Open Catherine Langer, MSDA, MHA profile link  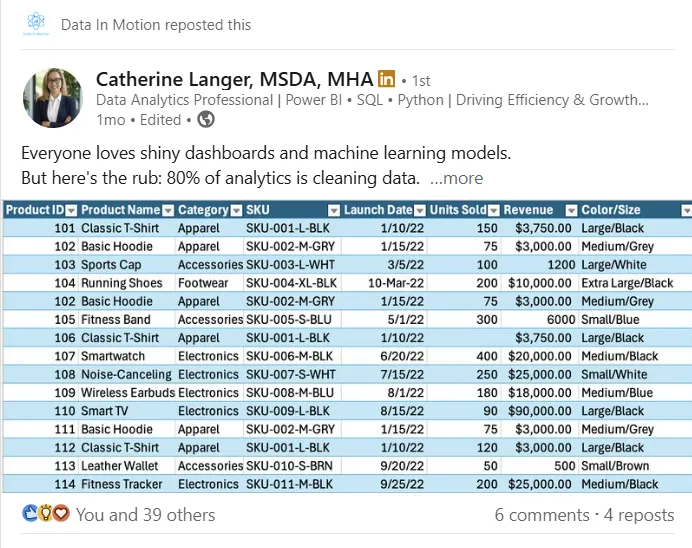234,79
